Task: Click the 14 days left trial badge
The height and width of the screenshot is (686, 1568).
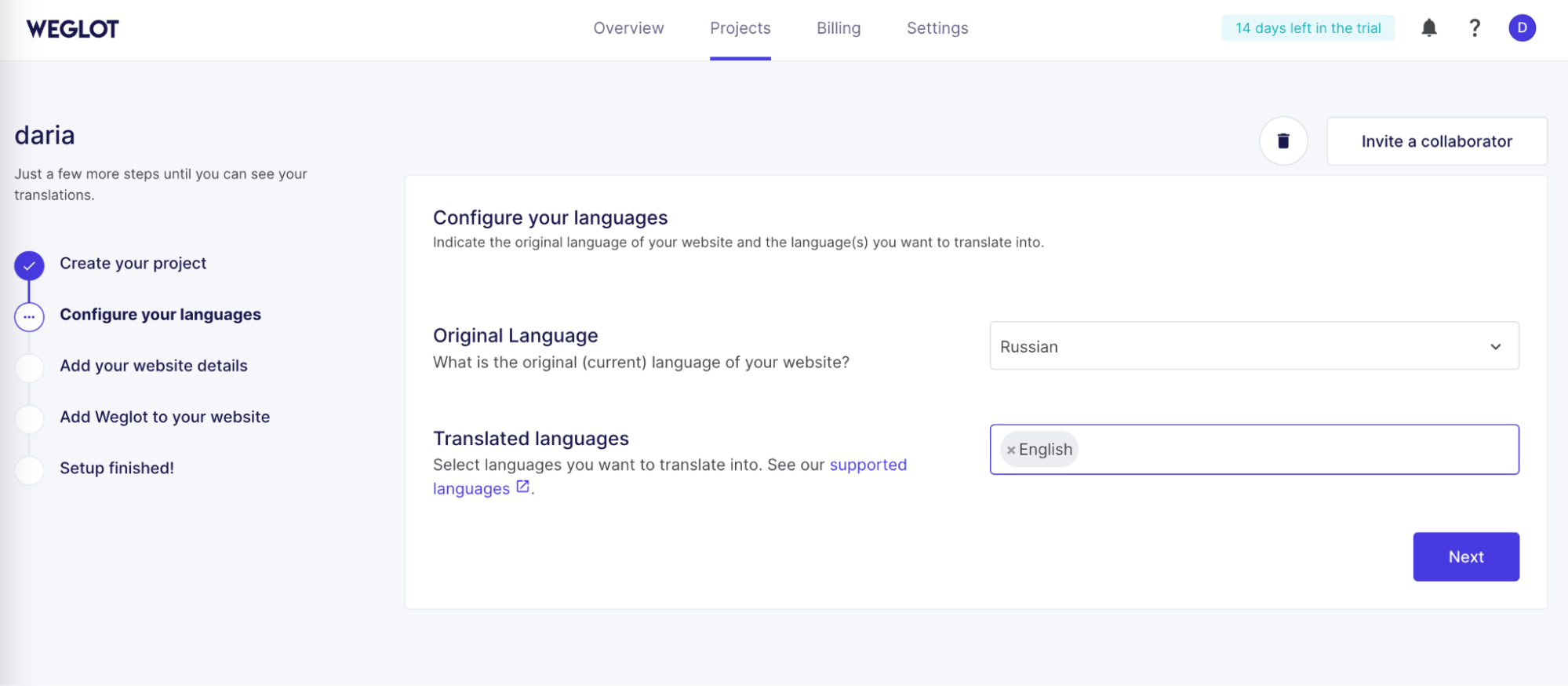Action: [x=1308, y=28]
